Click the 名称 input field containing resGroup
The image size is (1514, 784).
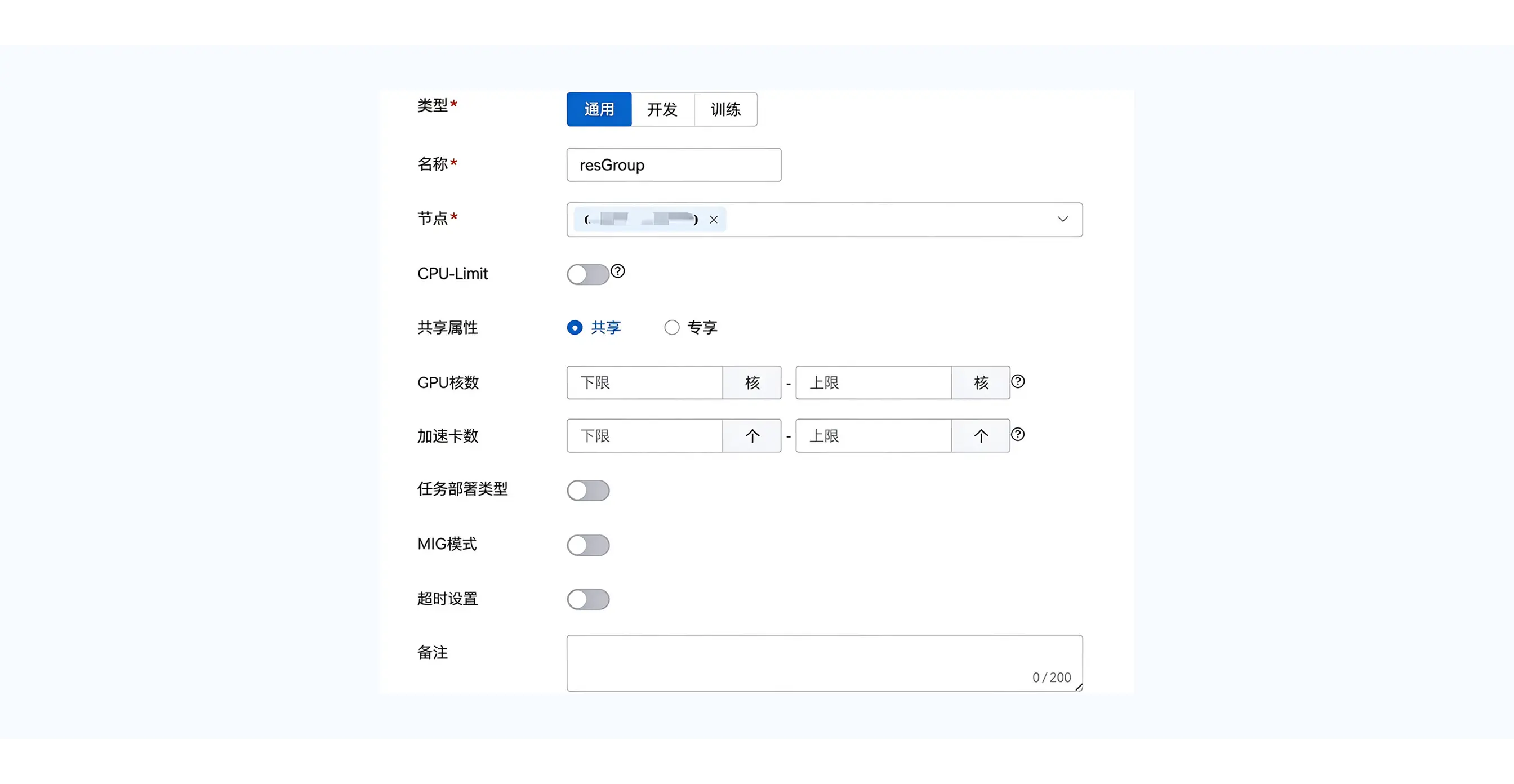point(674,165)
